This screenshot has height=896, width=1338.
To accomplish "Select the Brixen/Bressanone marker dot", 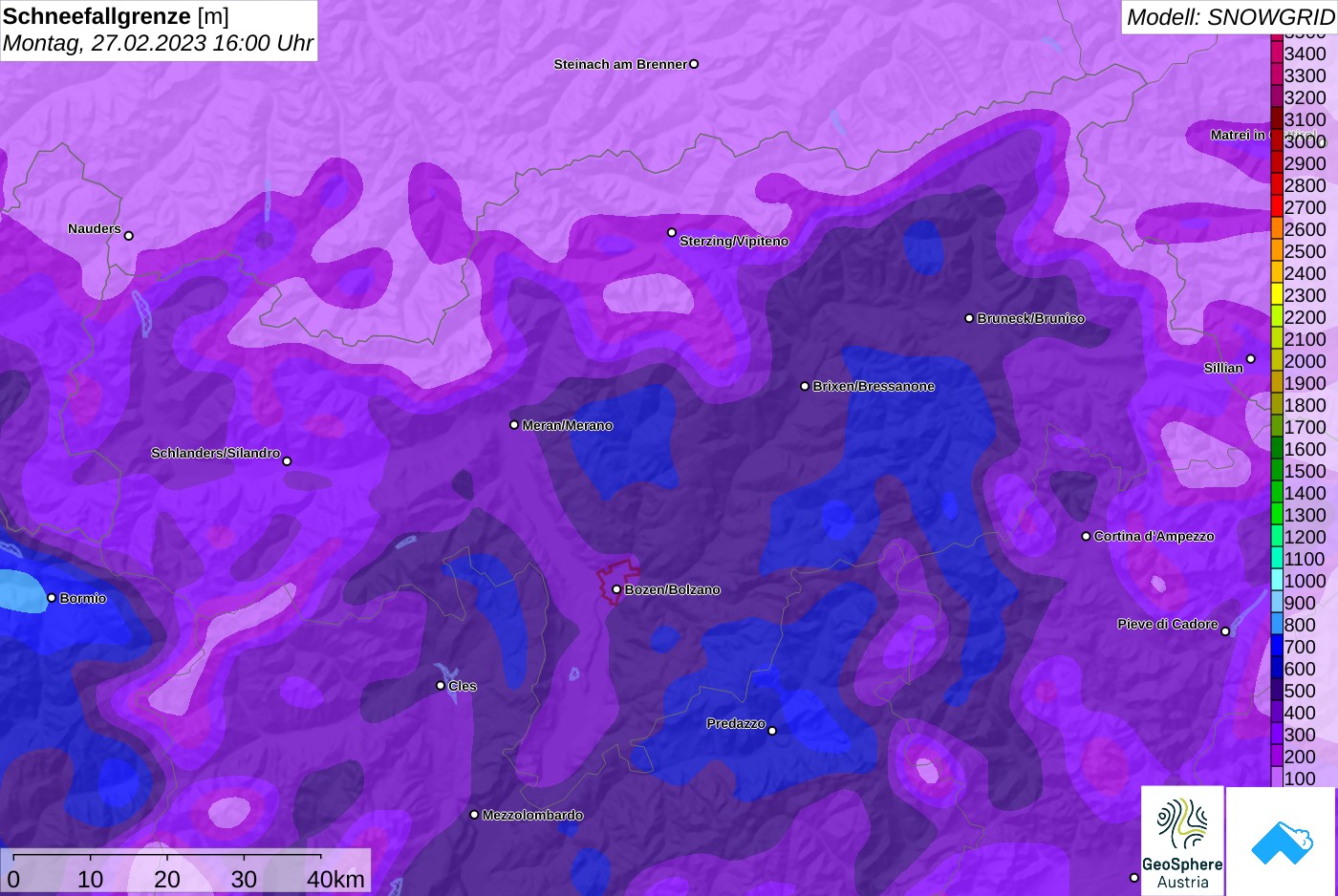I will [x=805, y=386].
